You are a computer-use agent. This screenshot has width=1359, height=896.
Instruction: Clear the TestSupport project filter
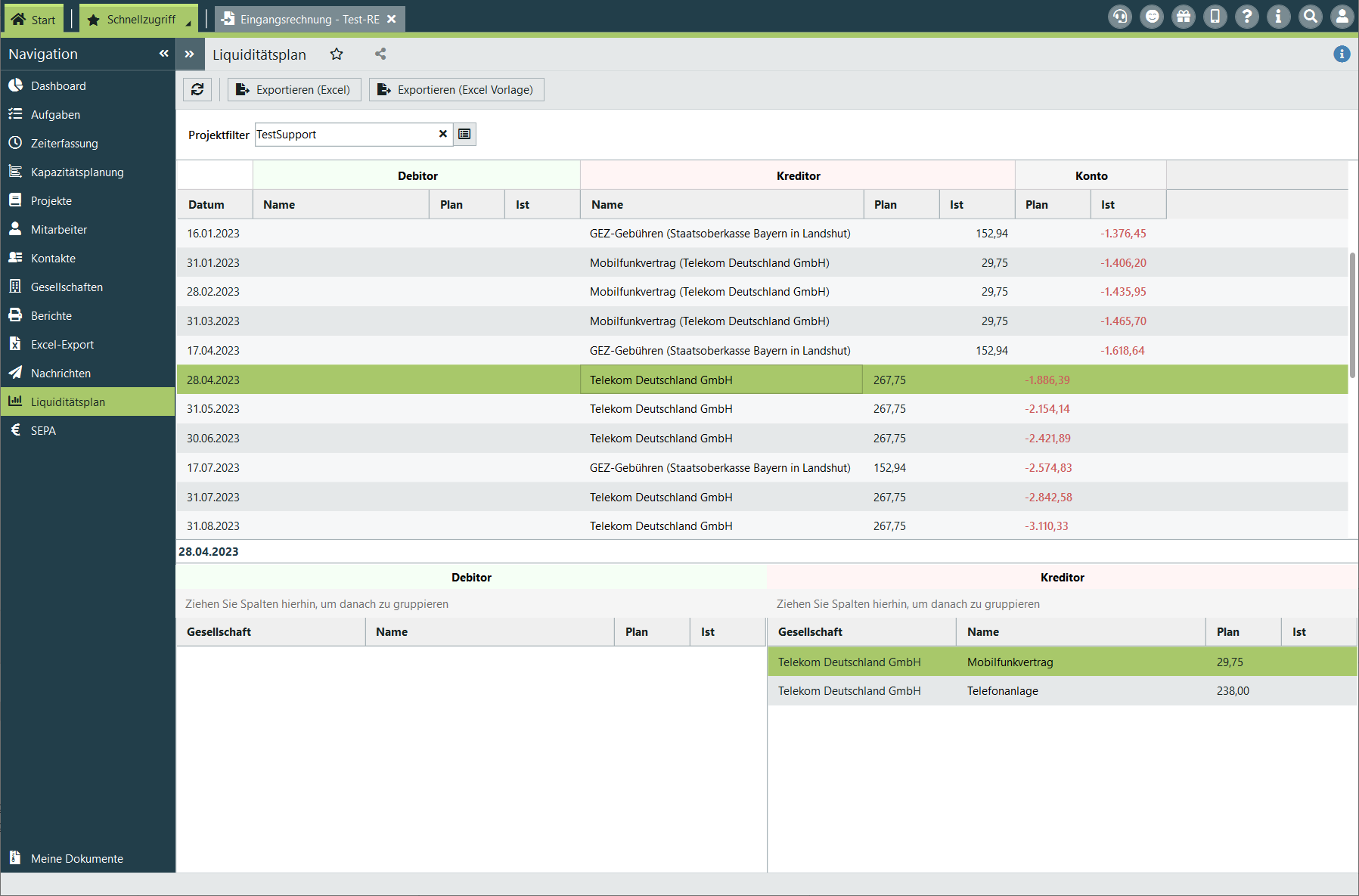(443, 135)
